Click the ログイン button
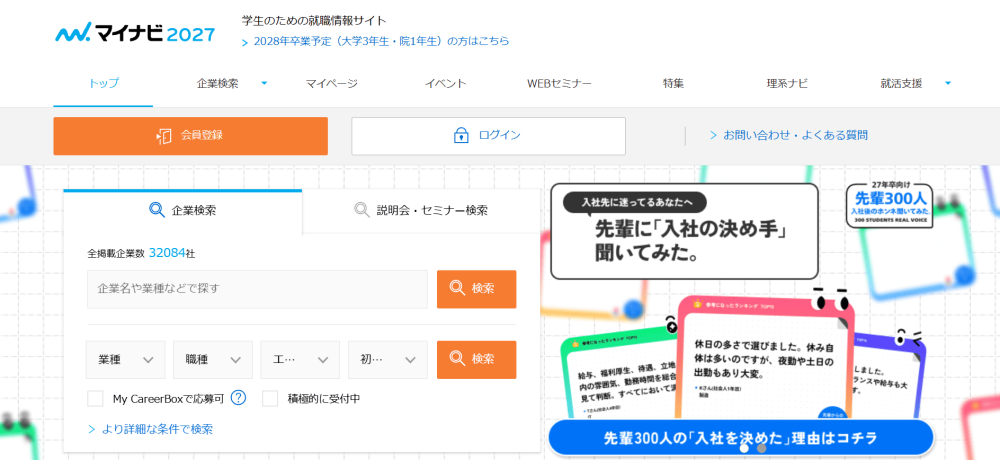This screenshot has width=1000, height=460. click(x=489, y=136)
